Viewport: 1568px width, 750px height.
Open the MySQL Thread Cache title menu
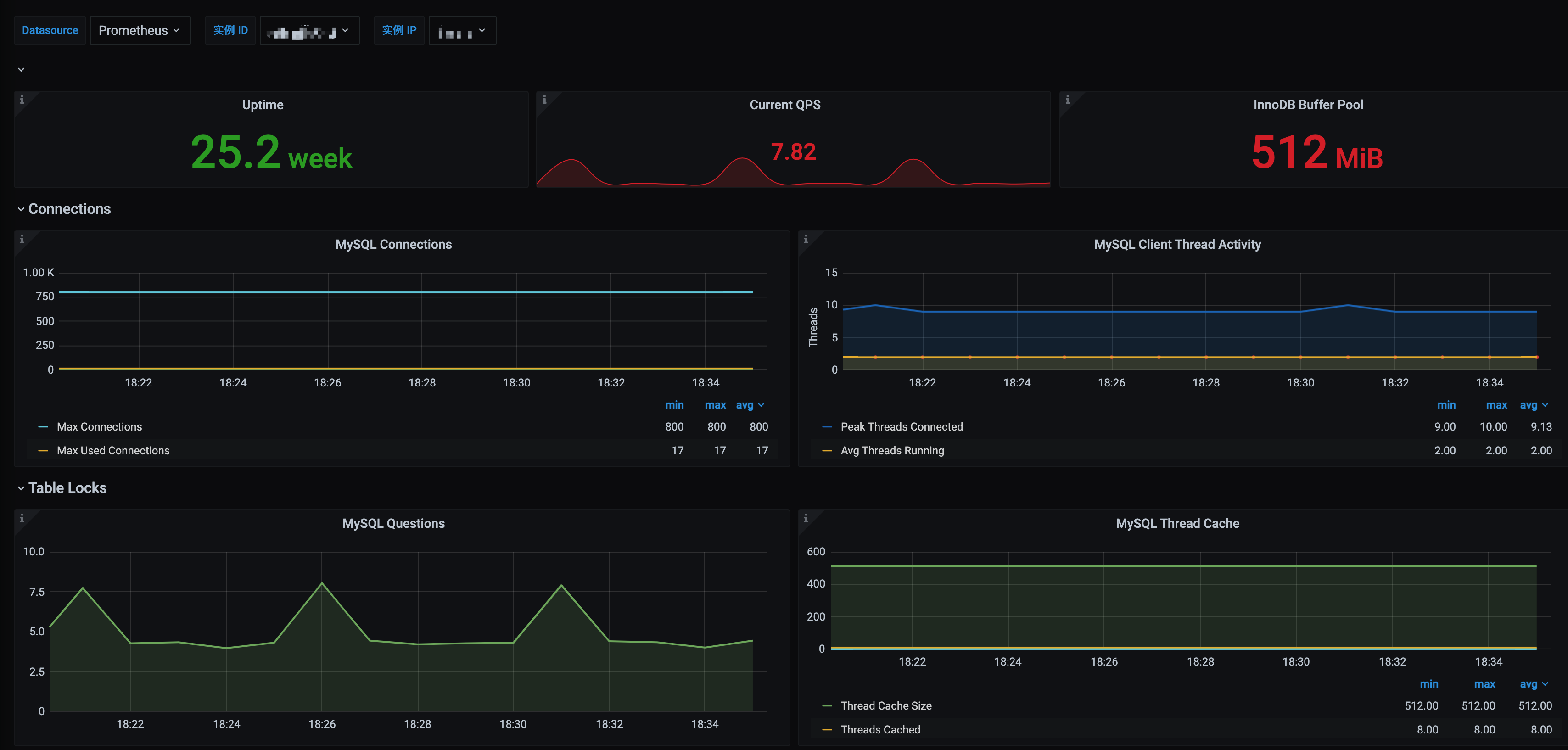point(1176,523)
